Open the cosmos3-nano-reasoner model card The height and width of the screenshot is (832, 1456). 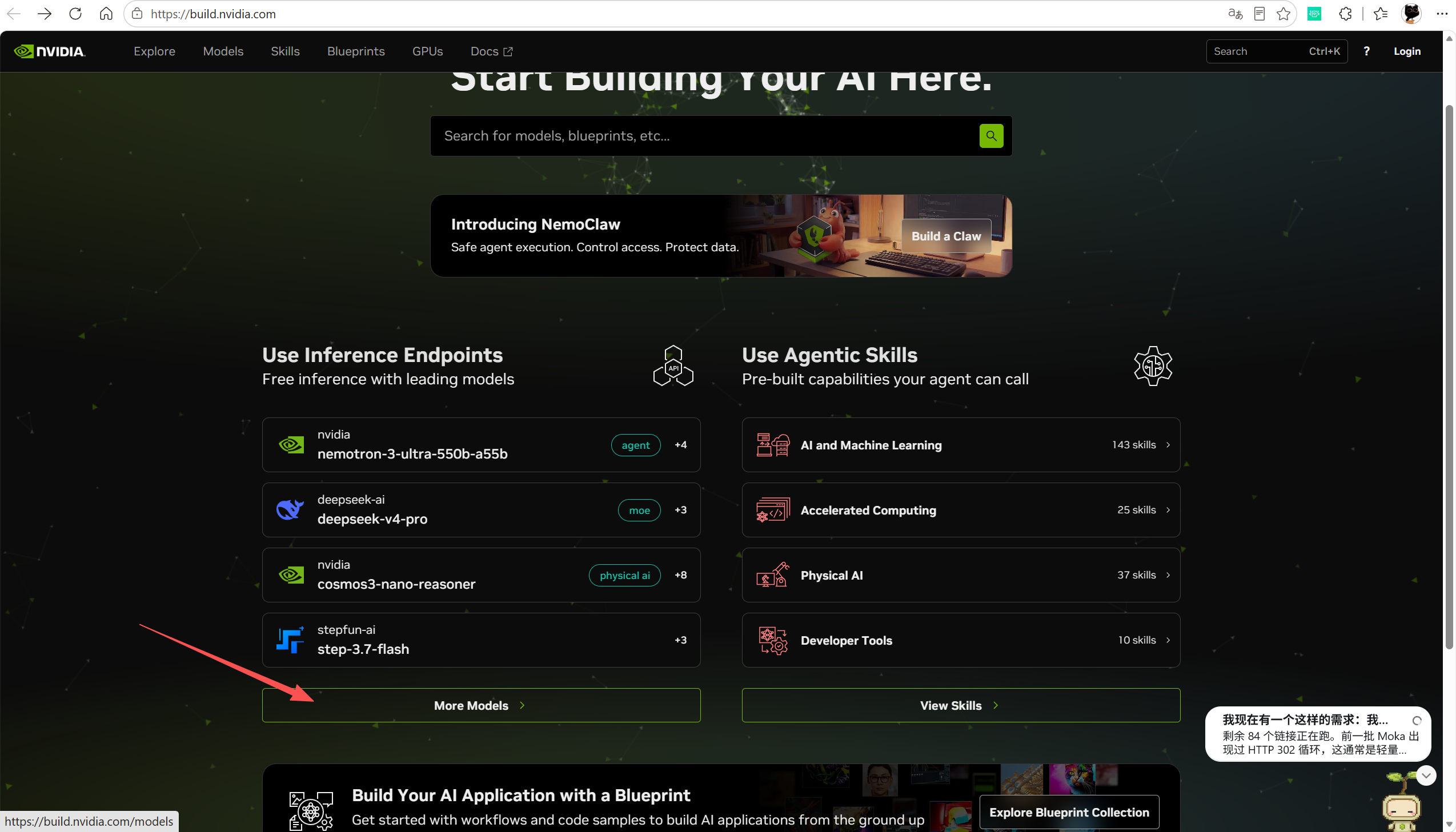click(x=481, y=575)
